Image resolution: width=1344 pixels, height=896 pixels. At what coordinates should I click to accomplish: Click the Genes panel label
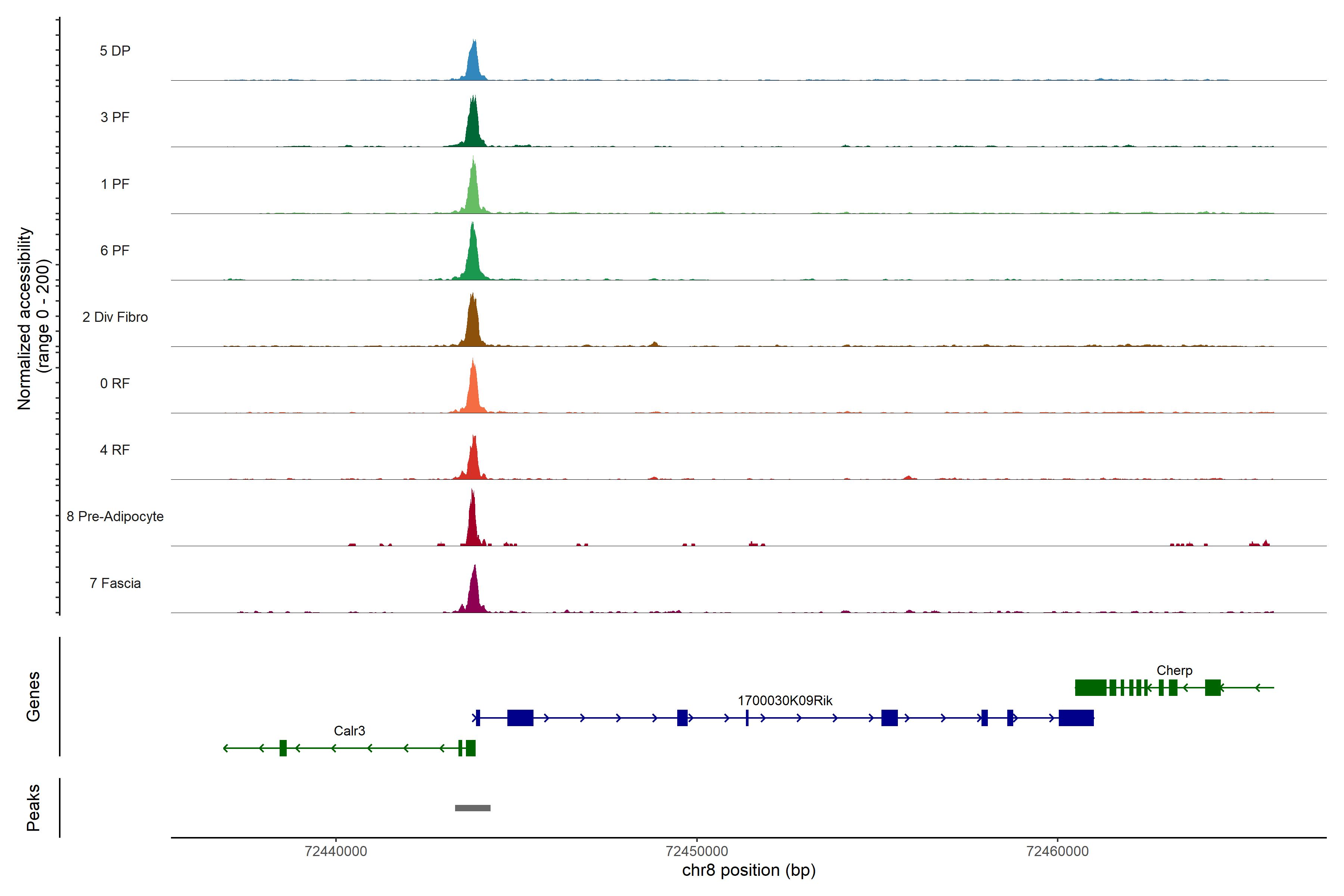click(x=33, y=697)
